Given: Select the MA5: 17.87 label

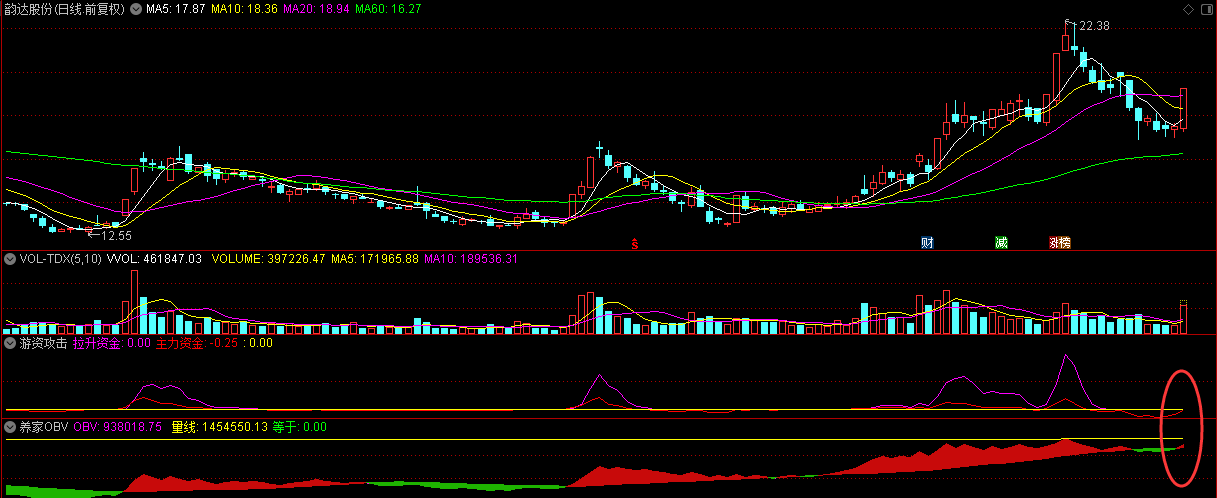Looking at the screenshot, I should [x=176, y=9].
